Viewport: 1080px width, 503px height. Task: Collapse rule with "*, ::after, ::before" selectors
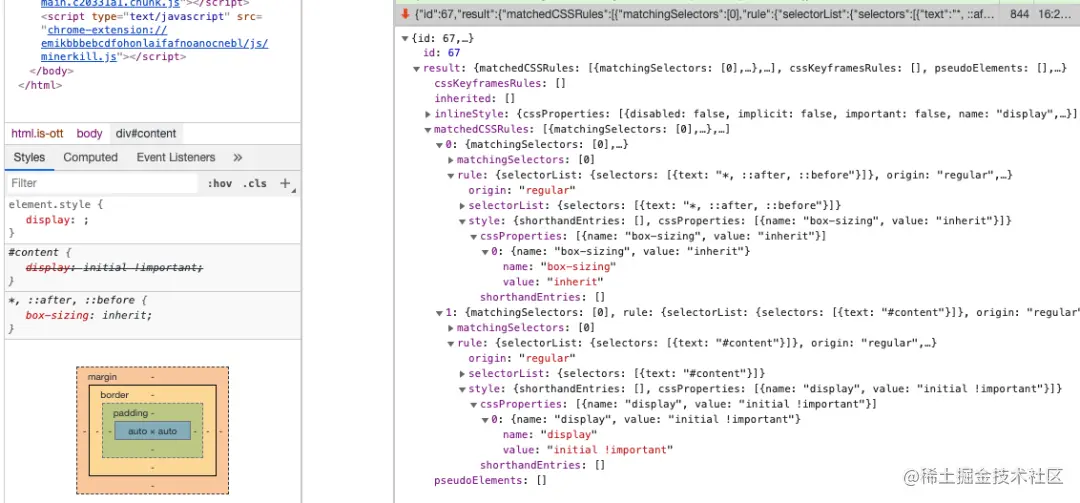pyautogui.click(x=450, y=175)
